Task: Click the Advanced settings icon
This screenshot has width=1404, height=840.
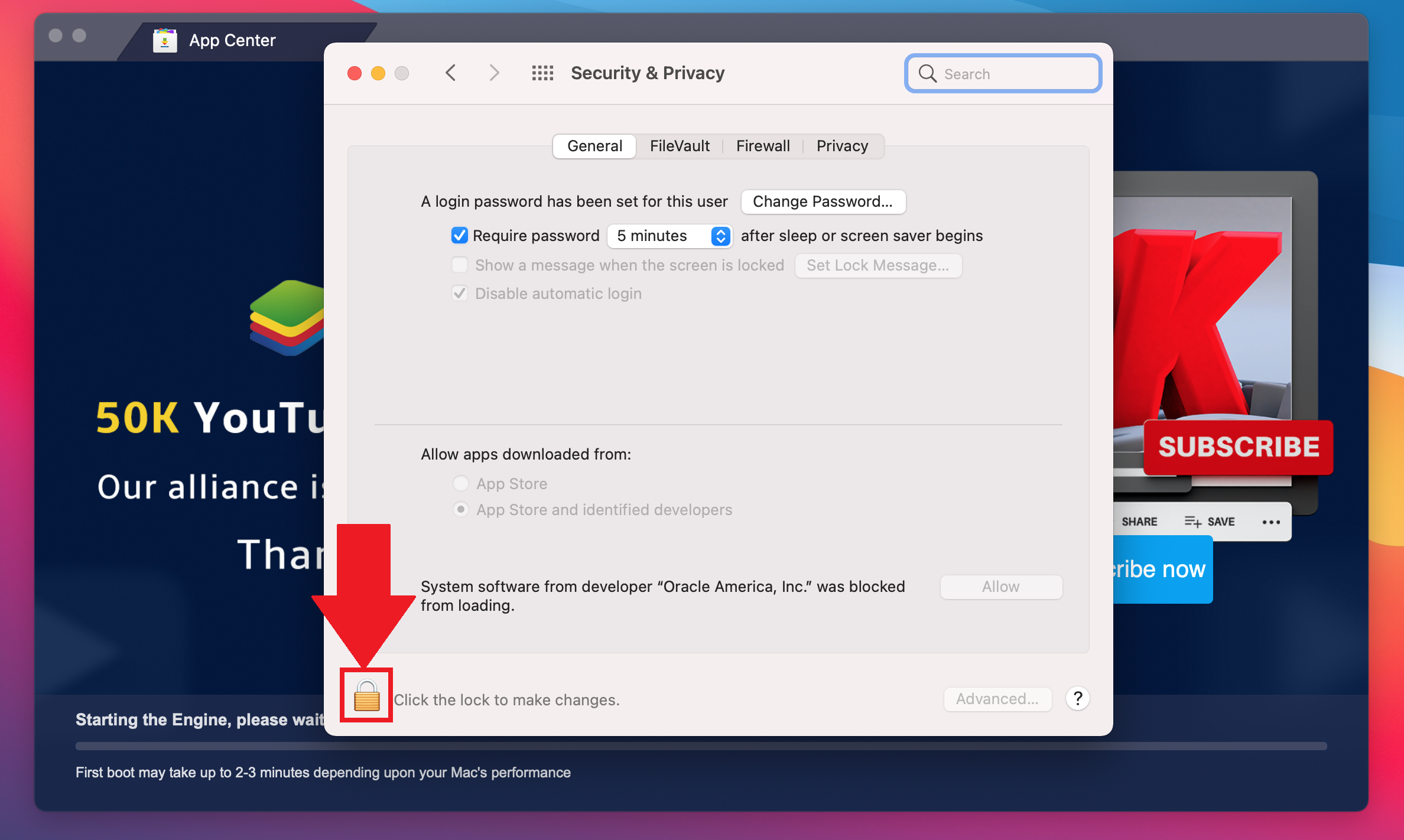Action: 997,699
